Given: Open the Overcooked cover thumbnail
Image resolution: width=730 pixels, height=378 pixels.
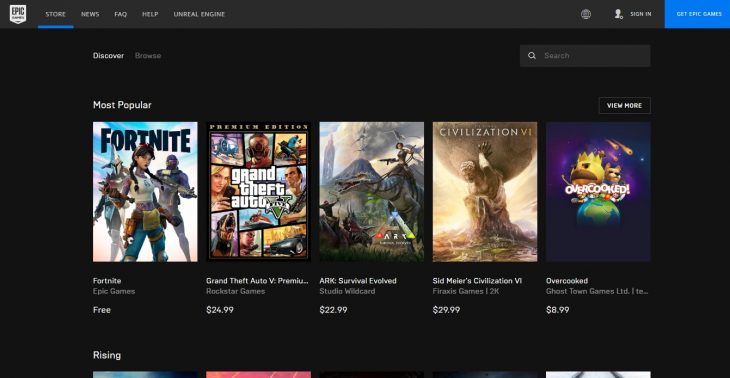Looking at the screenshot, I should tap(598, 192).
